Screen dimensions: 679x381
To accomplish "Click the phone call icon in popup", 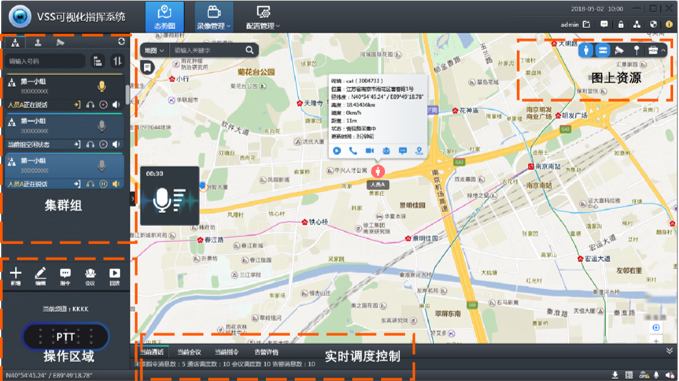I will tap(353, 151).
